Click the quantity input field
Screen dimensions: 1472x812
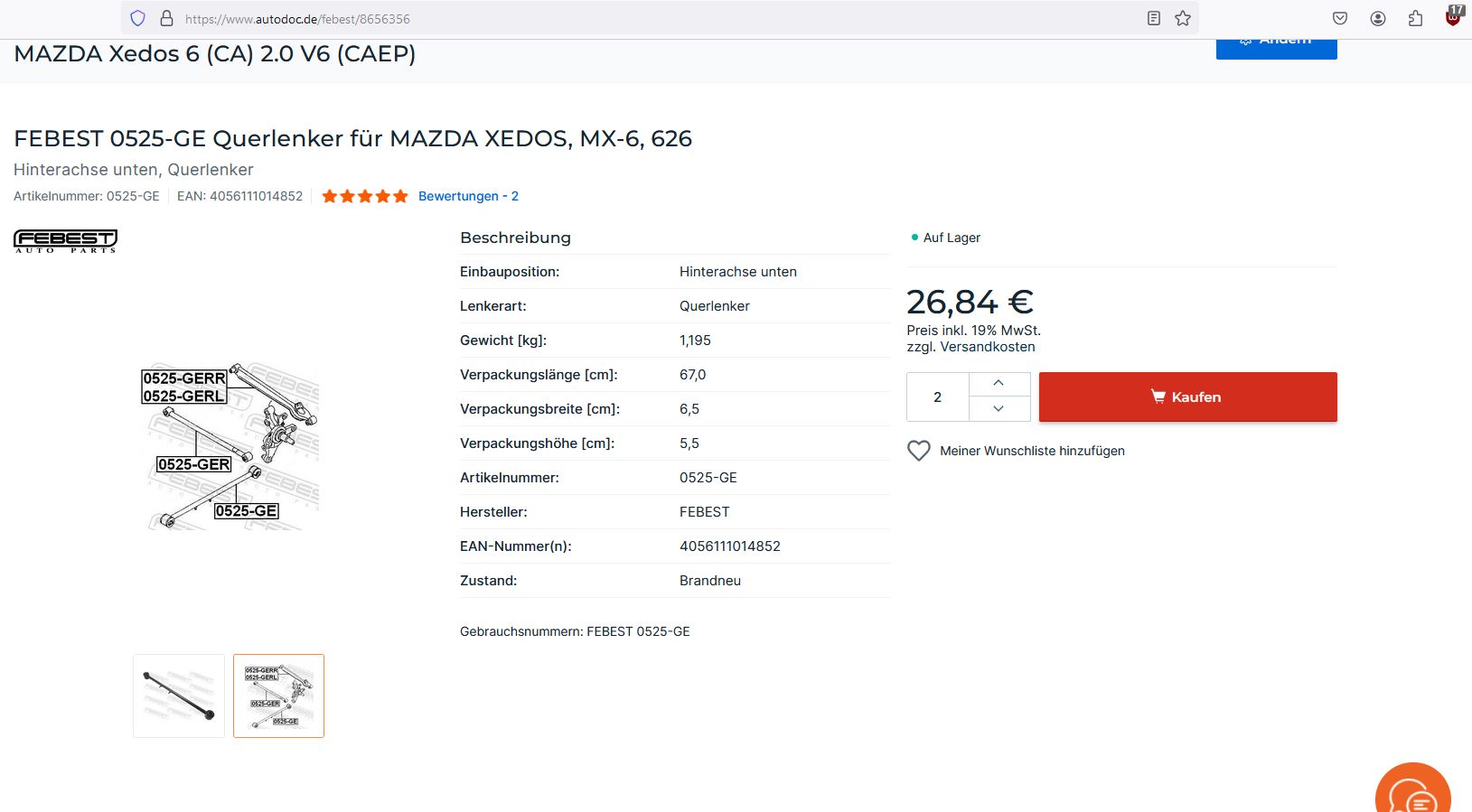tap(938, 397)
